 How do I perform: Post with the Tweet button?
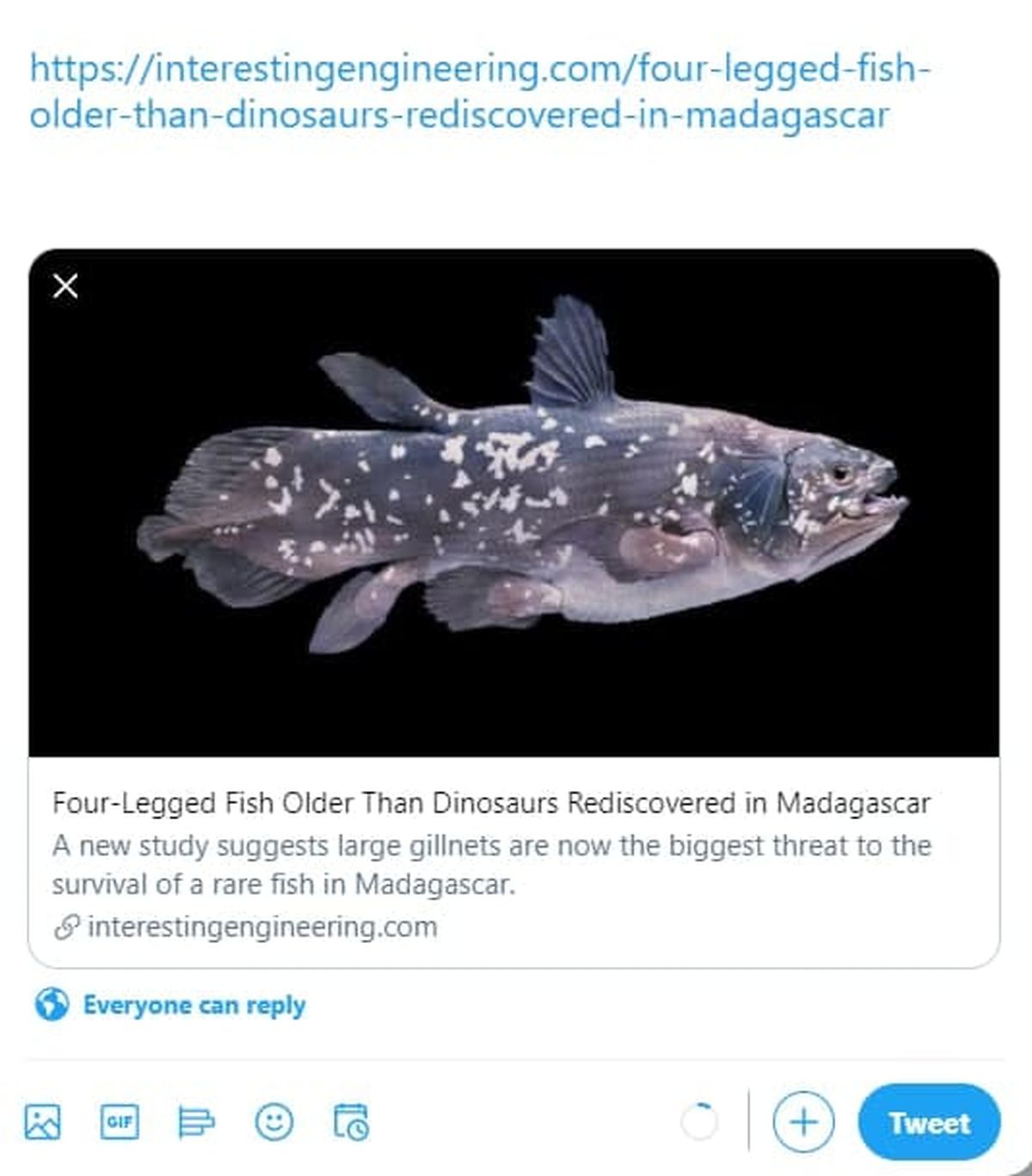930,1123
